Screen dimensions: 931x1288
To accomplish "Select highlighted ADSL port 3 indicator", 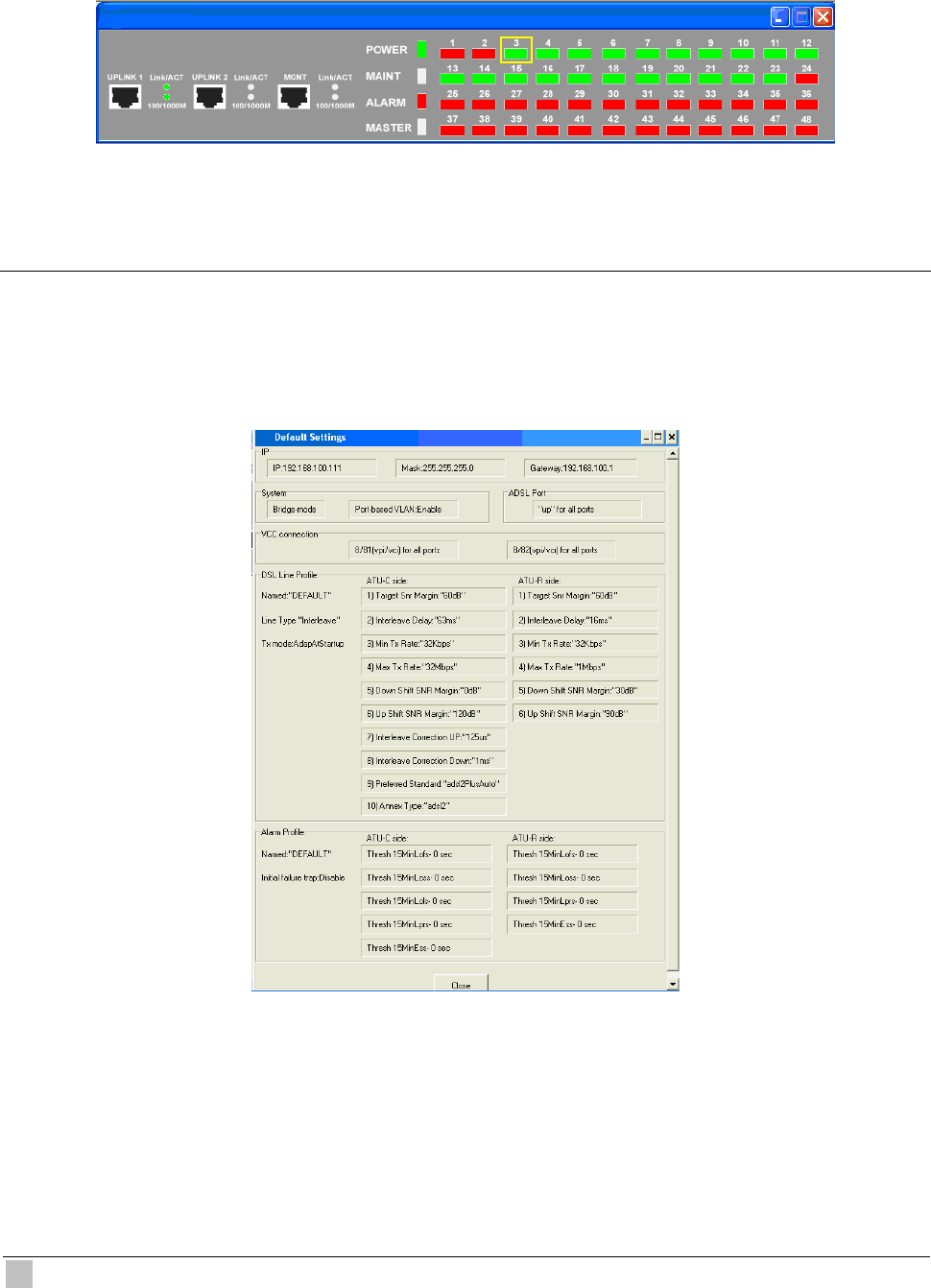I will pos(516,54).
